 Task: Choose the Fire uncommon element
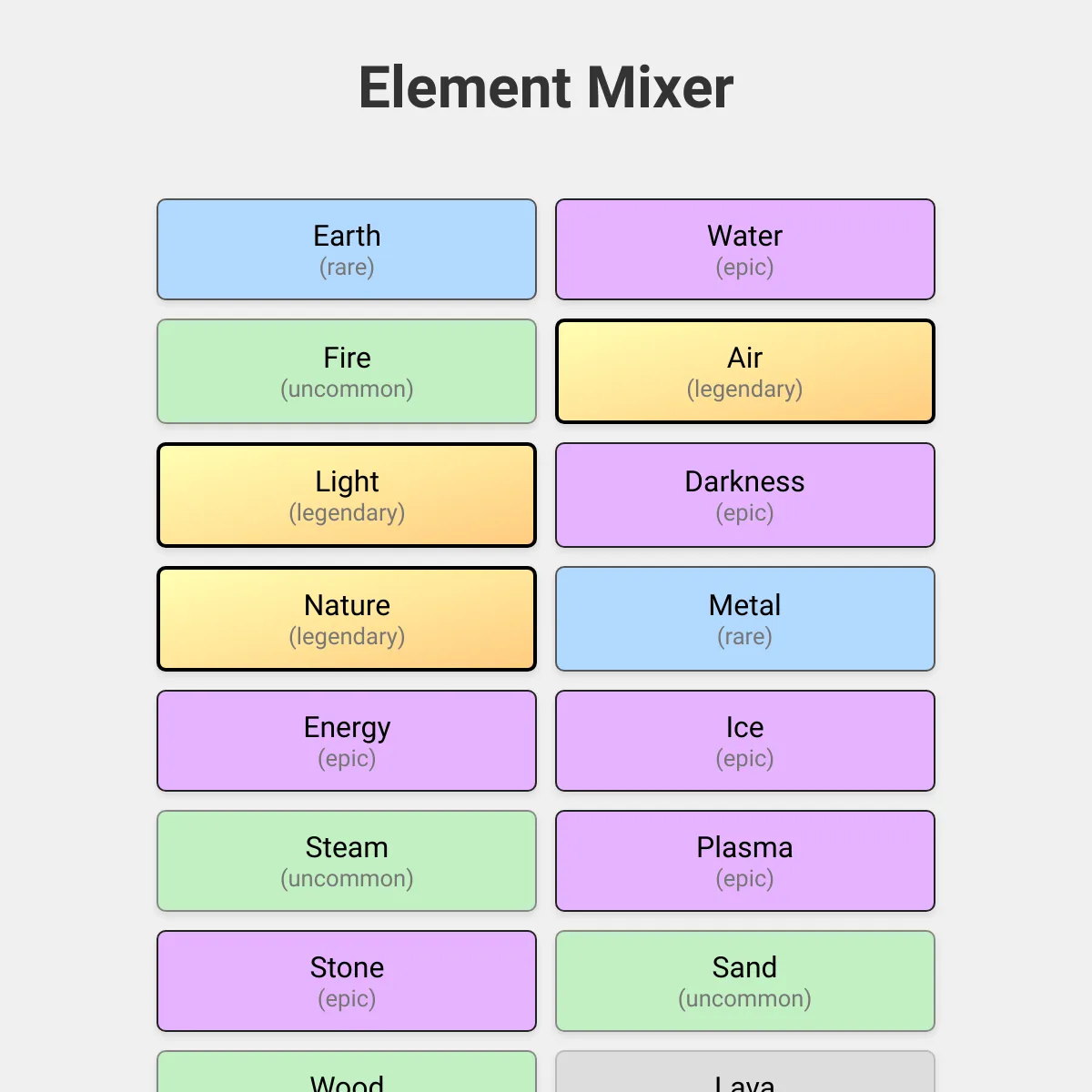click(x=347, y=371)
